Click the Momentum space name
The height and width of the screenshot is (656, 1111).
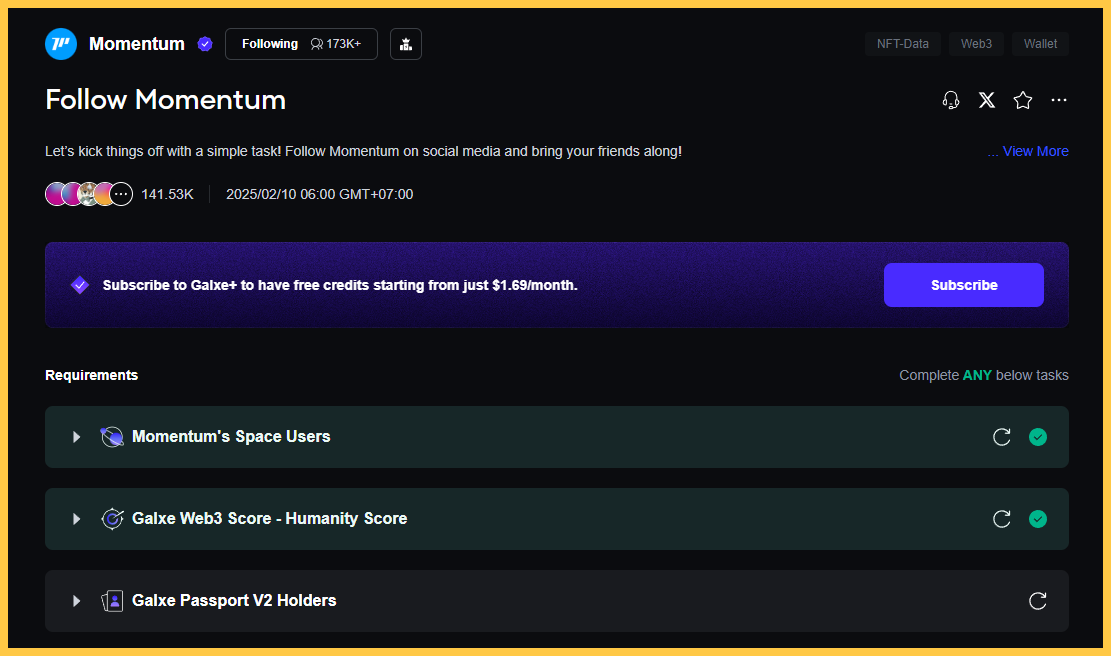point(137,44)
